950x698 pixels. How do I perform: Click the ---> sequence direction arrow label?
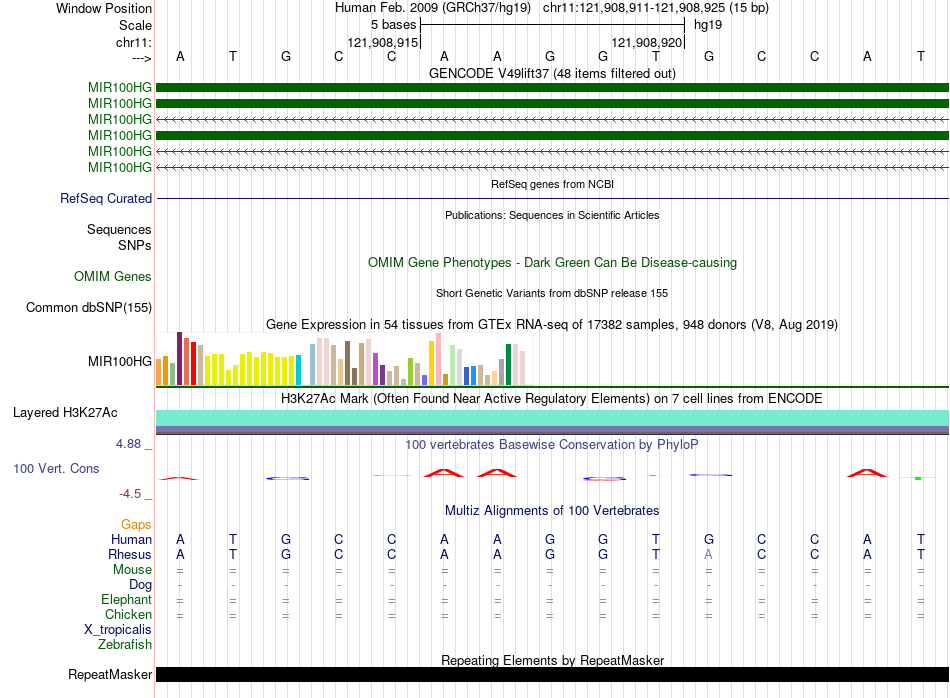142,58
